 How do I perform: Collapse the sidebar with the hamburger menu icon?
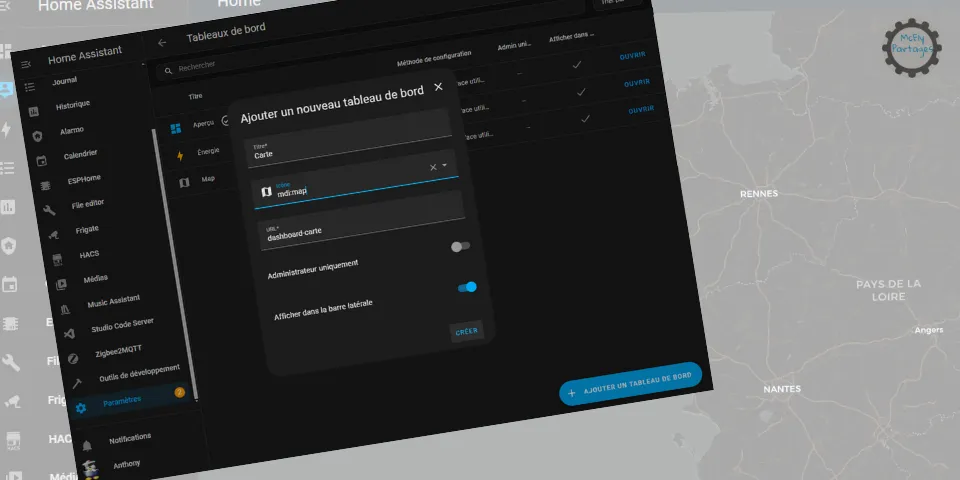coord(26,64)
